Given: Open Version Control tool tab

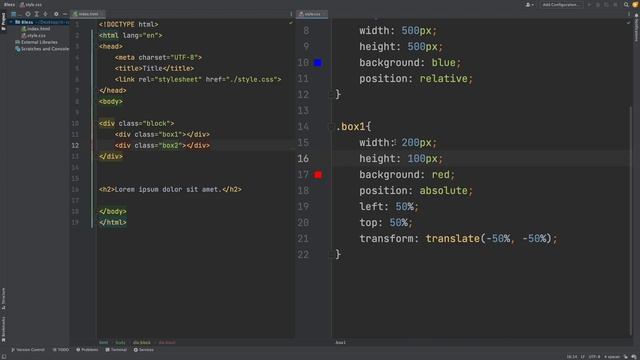Looking at the screenshot, I should [28, 350].
